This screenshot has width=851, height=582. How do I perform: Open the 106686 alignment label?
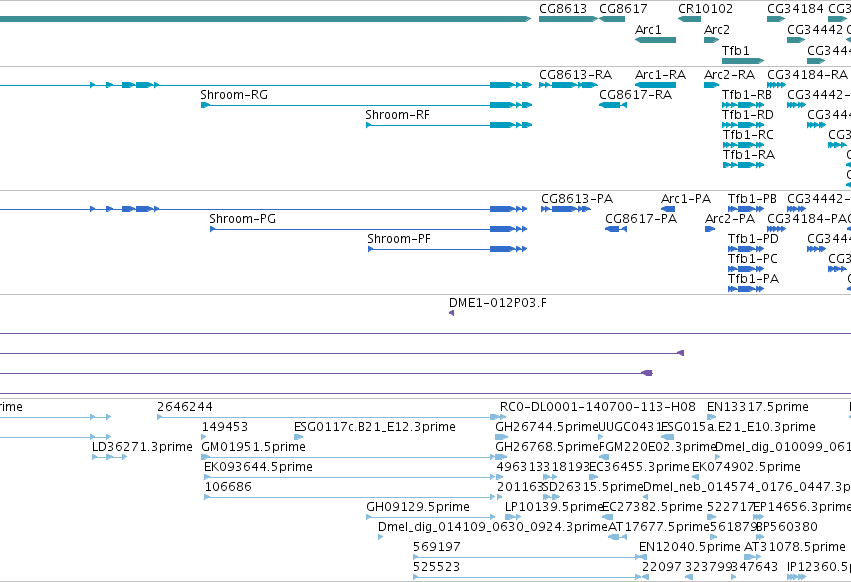(228, 487)
